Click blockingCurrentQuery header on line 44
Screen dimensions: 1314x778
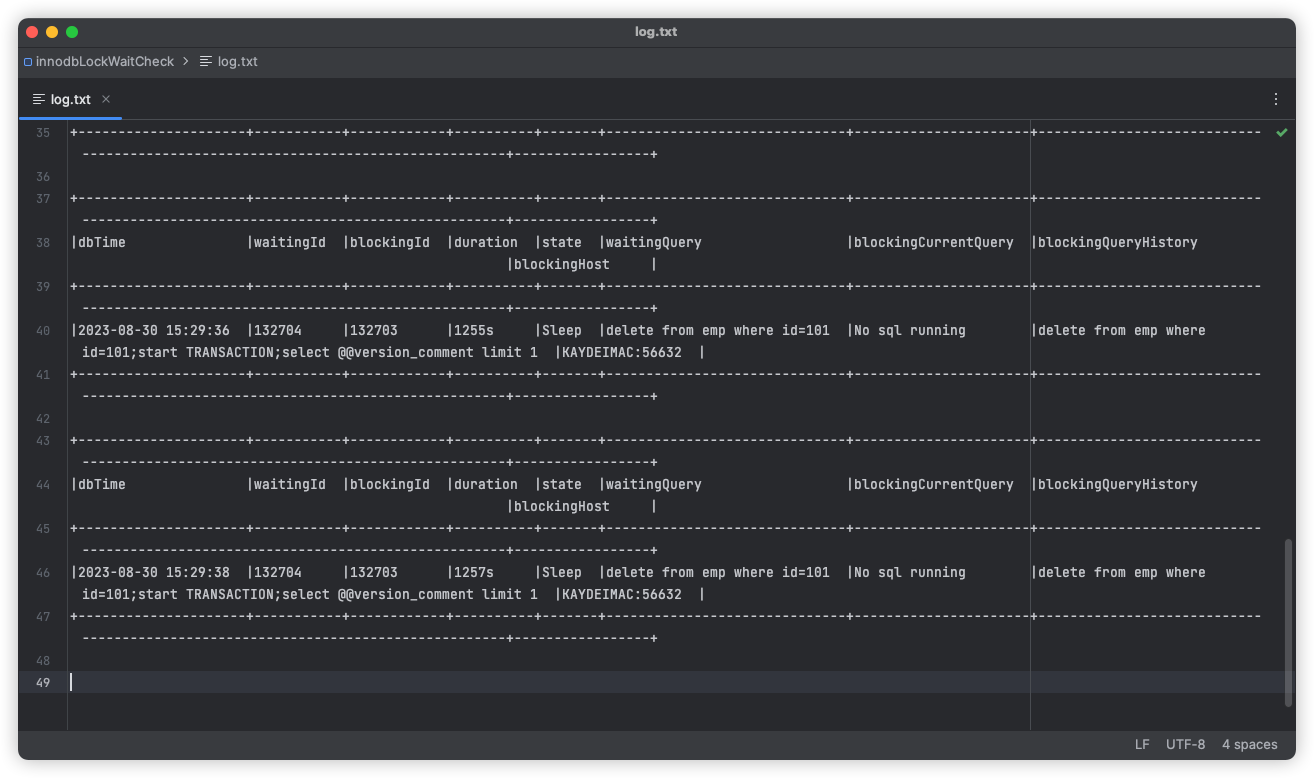[934, 484]
